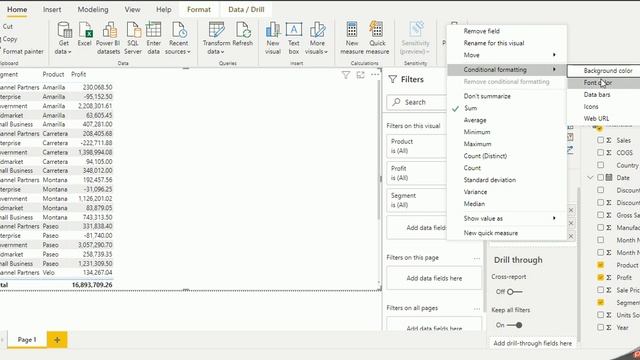Check the Sales field checkbox
The height and width of the screenshot is (360, 640).
(x=600, y=140)
